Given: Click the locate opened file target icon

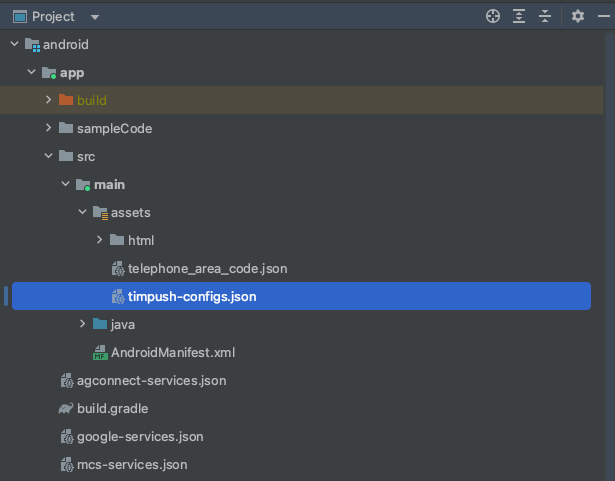Looking at the screenshot, I should coord(492,16).
